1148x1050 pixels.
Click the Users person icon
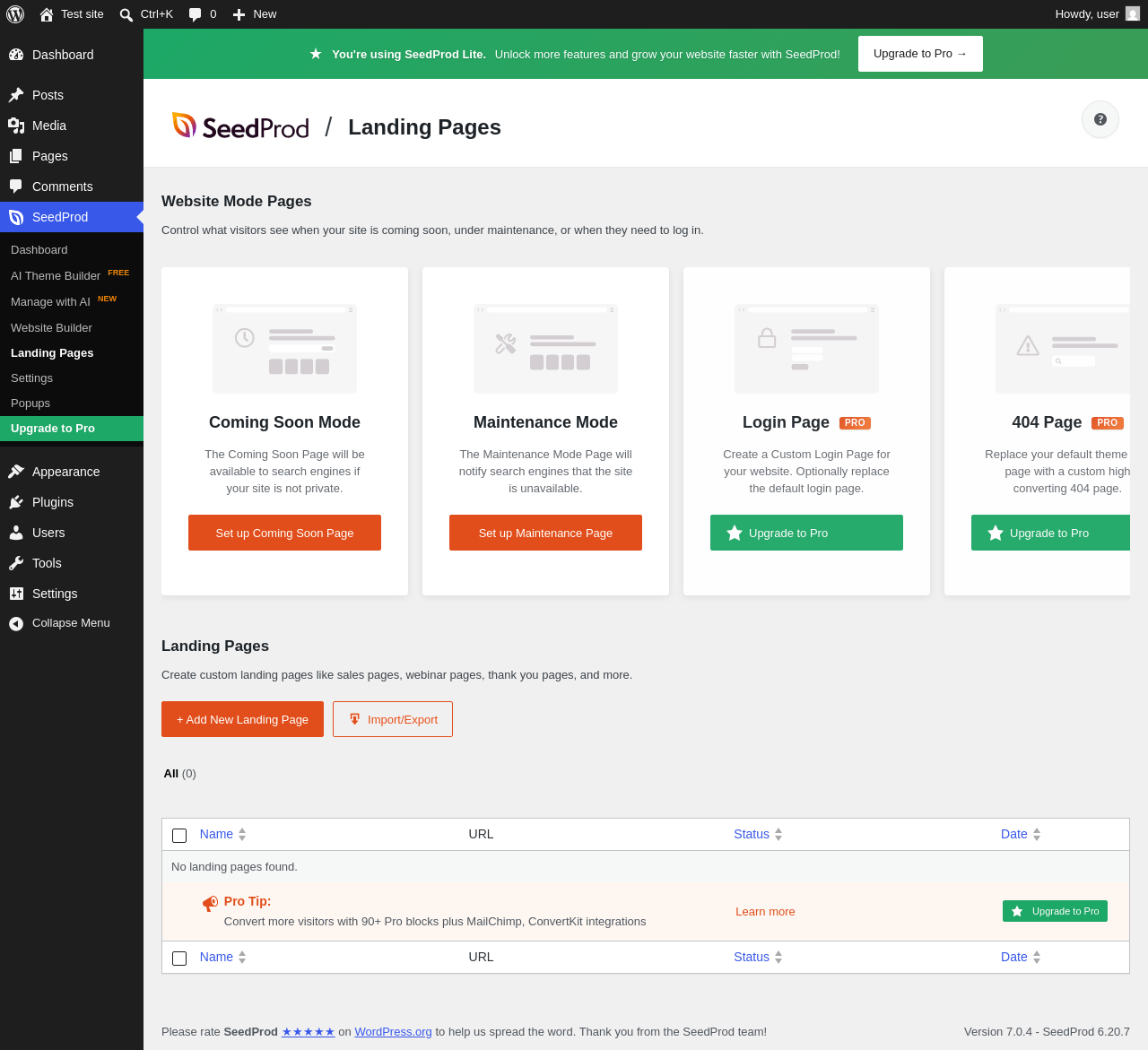pos(16,533)
